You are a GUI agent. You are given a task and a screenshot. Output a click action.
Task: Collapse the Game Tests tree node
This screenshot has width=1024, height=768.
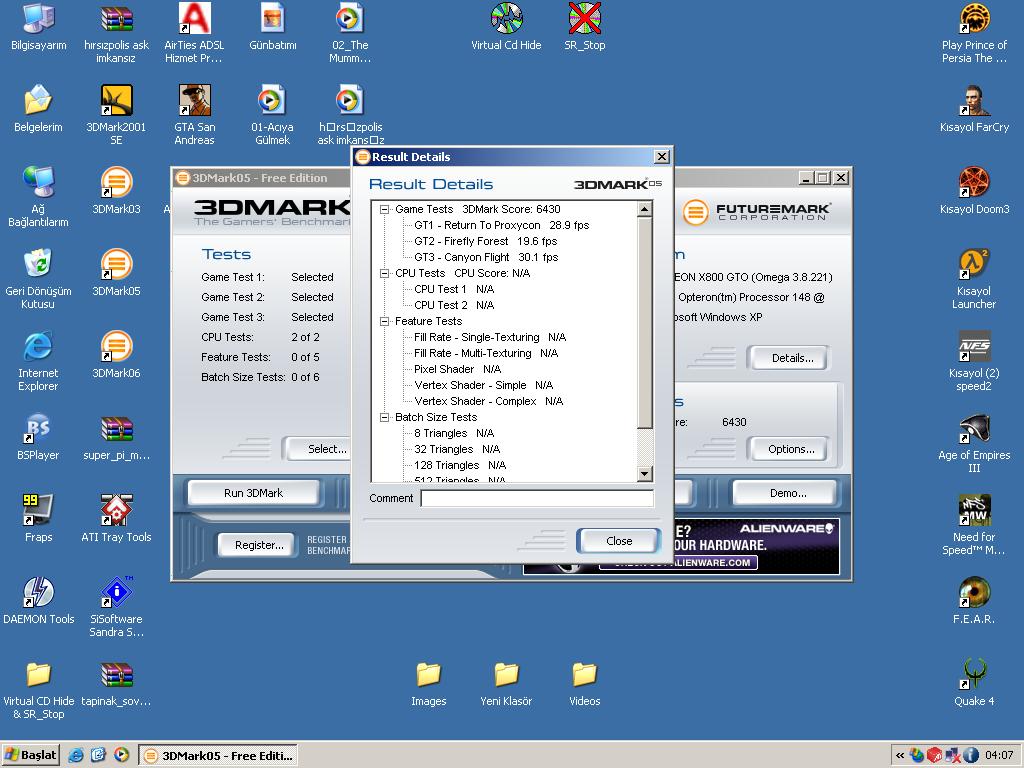[385, 210]
